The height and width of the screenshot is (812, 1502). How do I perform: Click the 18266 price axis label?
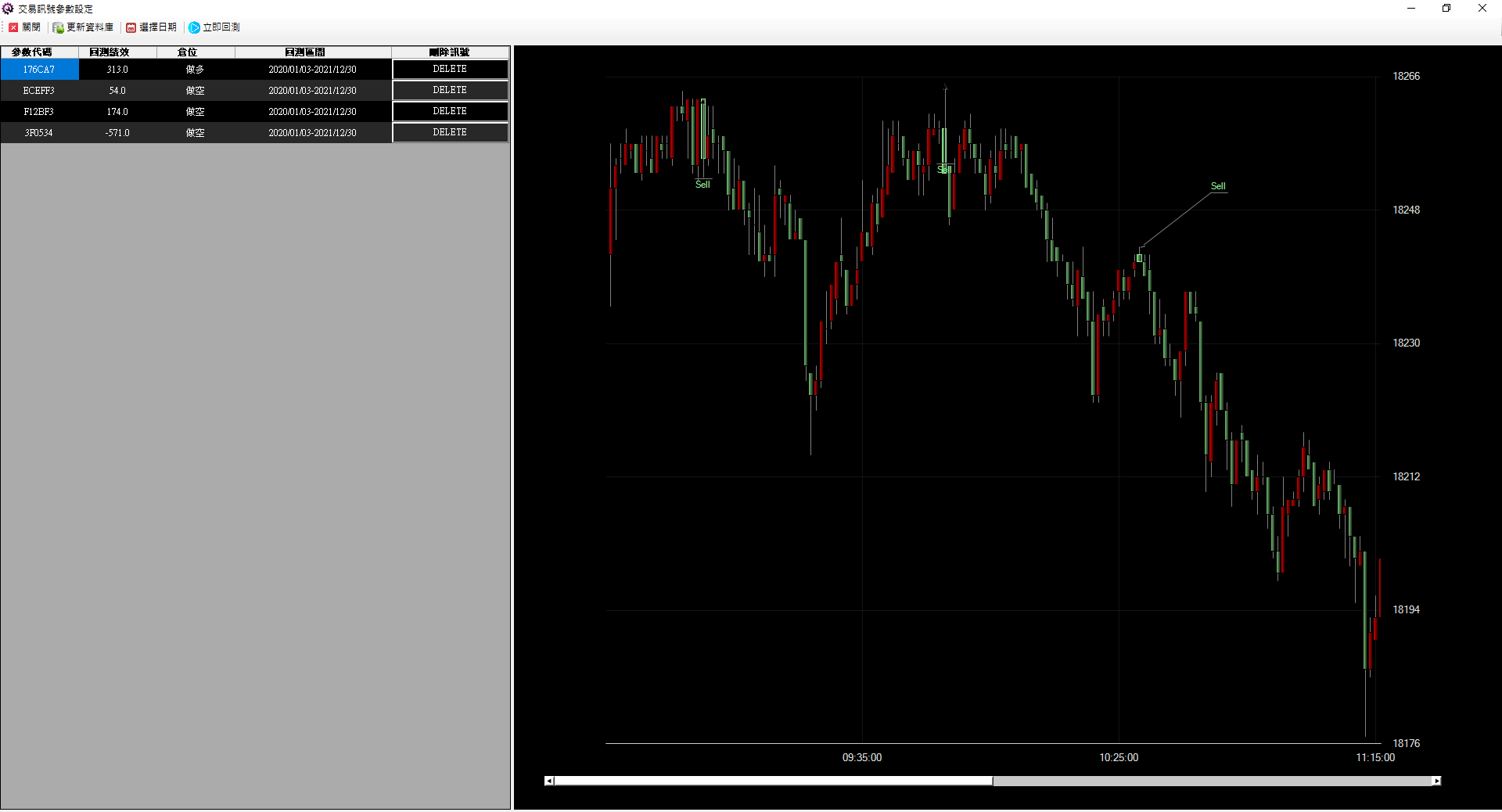point(1406,76)
